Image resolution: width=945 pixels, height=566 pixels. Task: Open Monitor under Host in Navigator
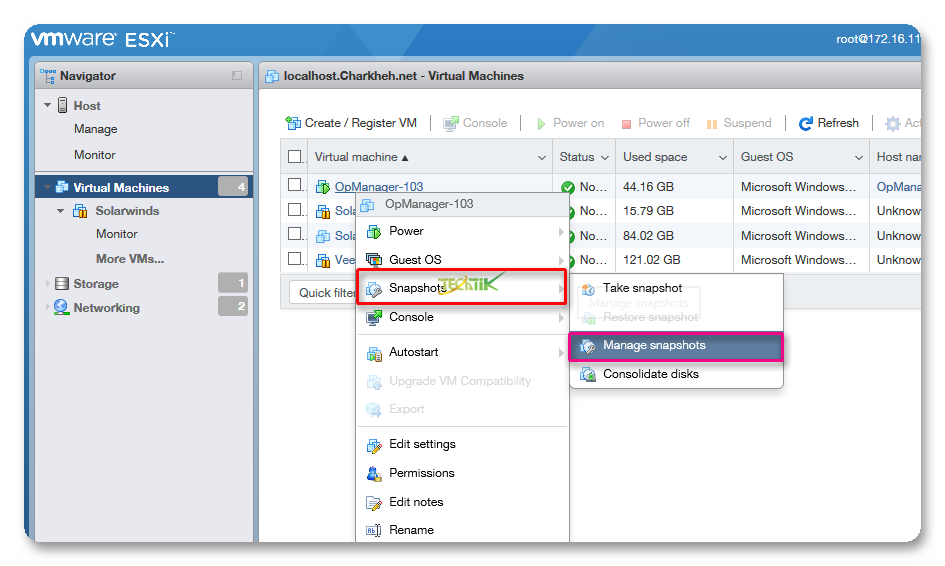[x=95, y=155]
